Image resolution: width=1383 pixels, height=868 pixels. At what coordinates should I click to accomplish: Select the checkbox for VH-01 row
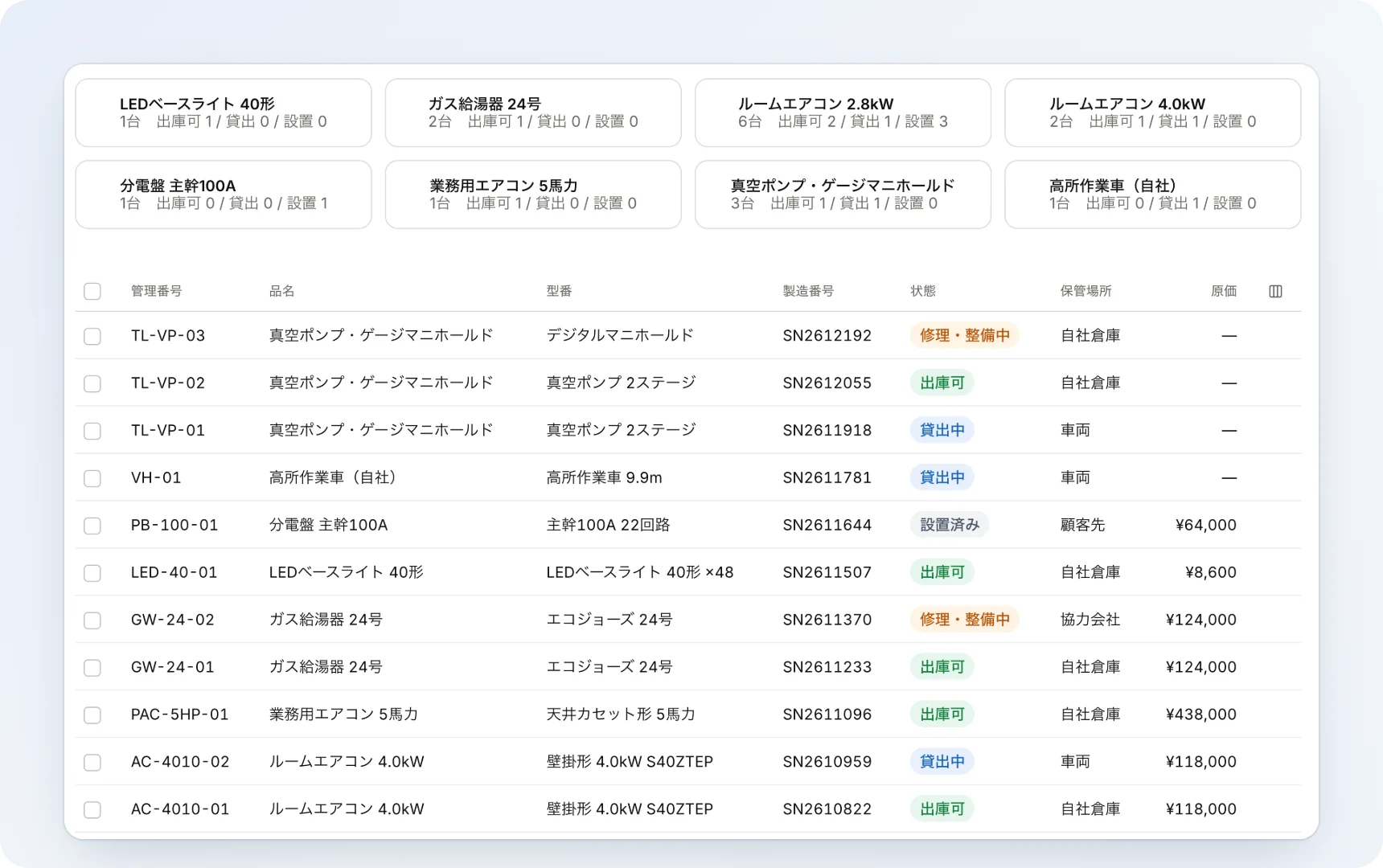pos(92,478)
